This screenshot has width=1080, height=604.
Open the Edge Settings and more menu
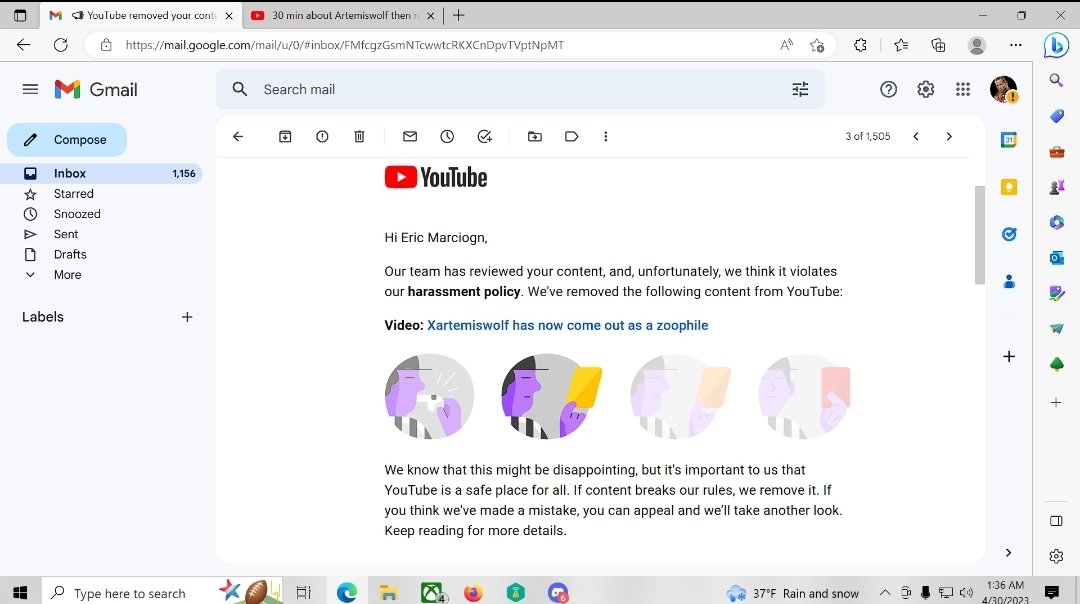1015,45
